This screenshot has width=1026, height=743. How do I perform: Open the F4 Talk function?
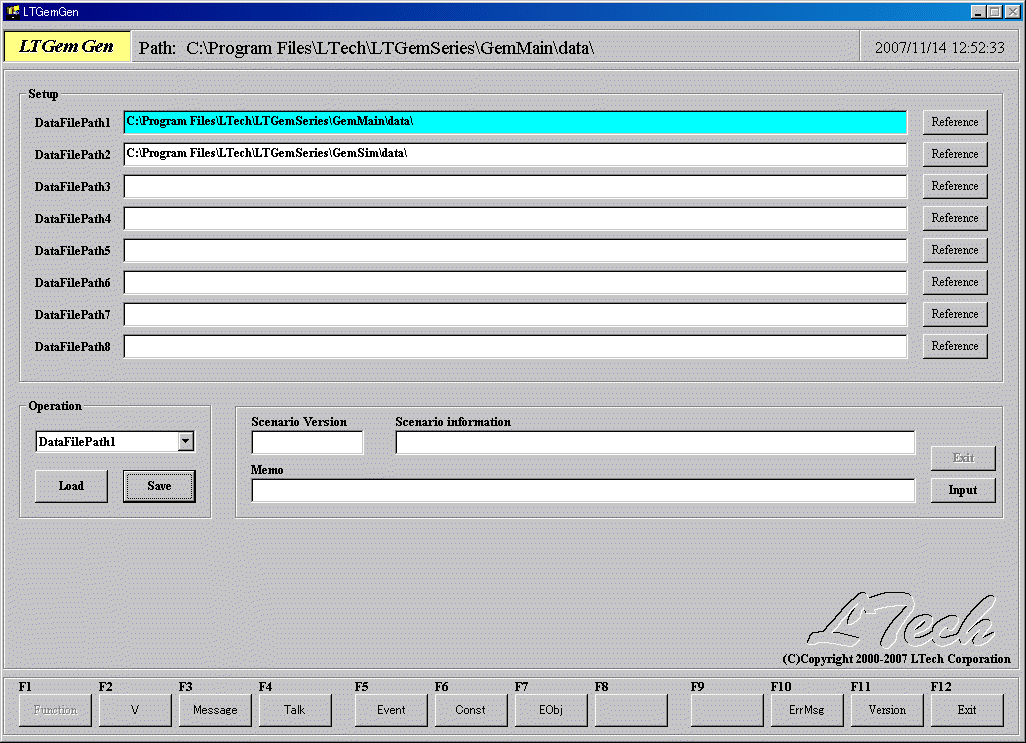pos(295,710)
